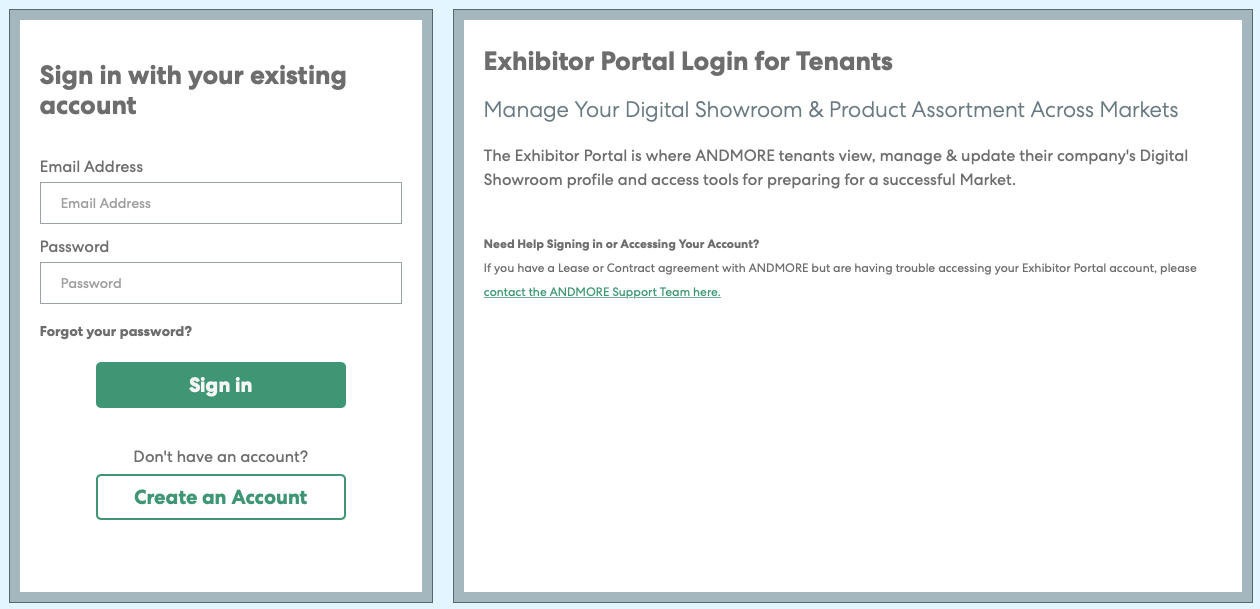Select the 'Sign in with your existing account' heading
This screenshot has height=609, width=1260.
193,90
